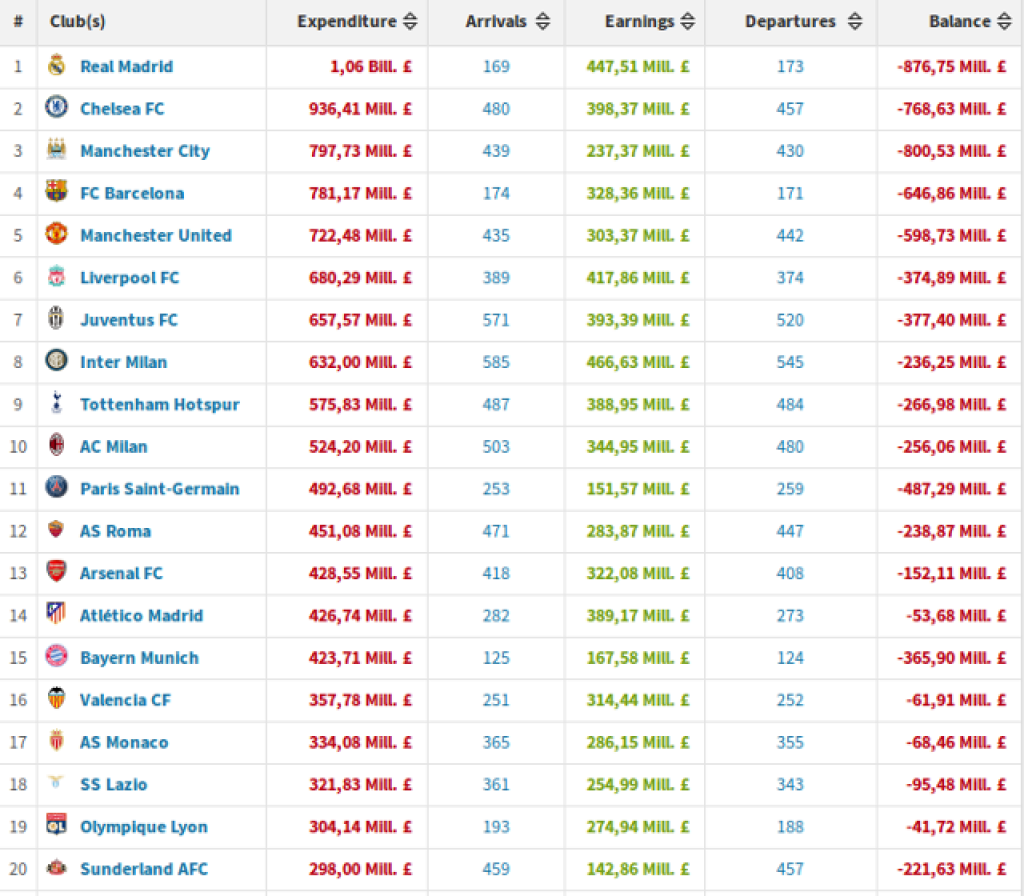Click the AS Roma club crest

coord(57,530)
